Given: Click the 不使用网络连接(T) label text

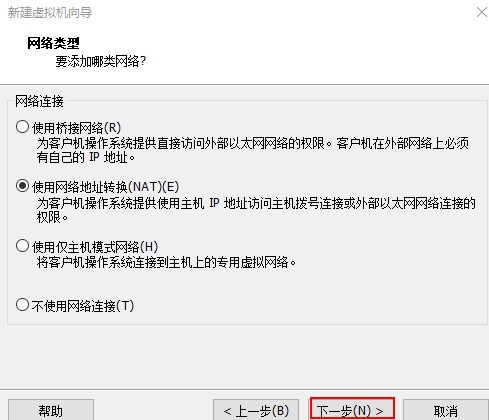Looking at the screenshot, I should click(83, 306).
